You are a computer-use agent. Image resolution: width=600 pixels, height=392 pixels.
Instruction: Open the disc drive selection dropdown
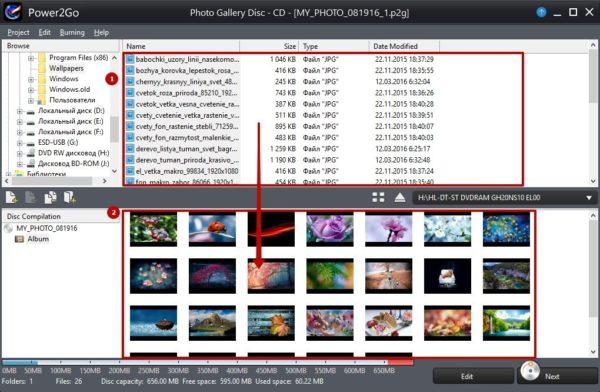tap(504, 198)
